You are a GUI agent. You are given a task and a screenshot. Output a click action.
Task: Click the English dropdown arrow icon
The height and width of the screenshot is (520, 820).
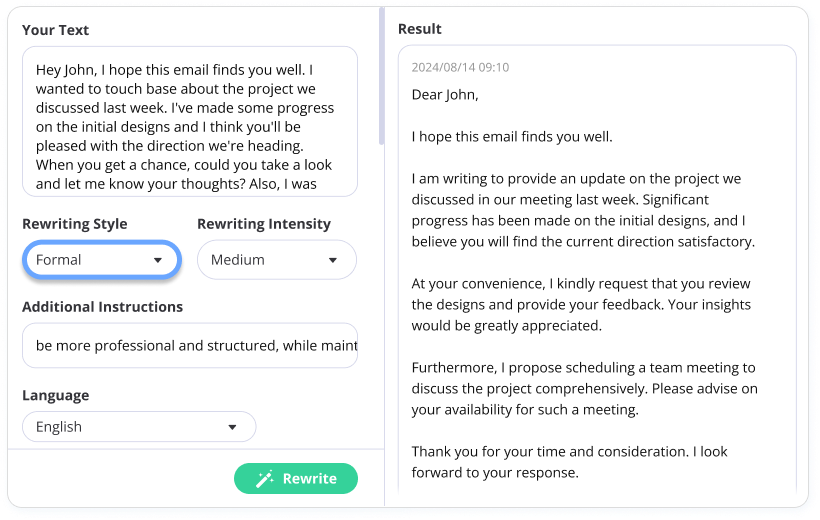click(232, 427)
